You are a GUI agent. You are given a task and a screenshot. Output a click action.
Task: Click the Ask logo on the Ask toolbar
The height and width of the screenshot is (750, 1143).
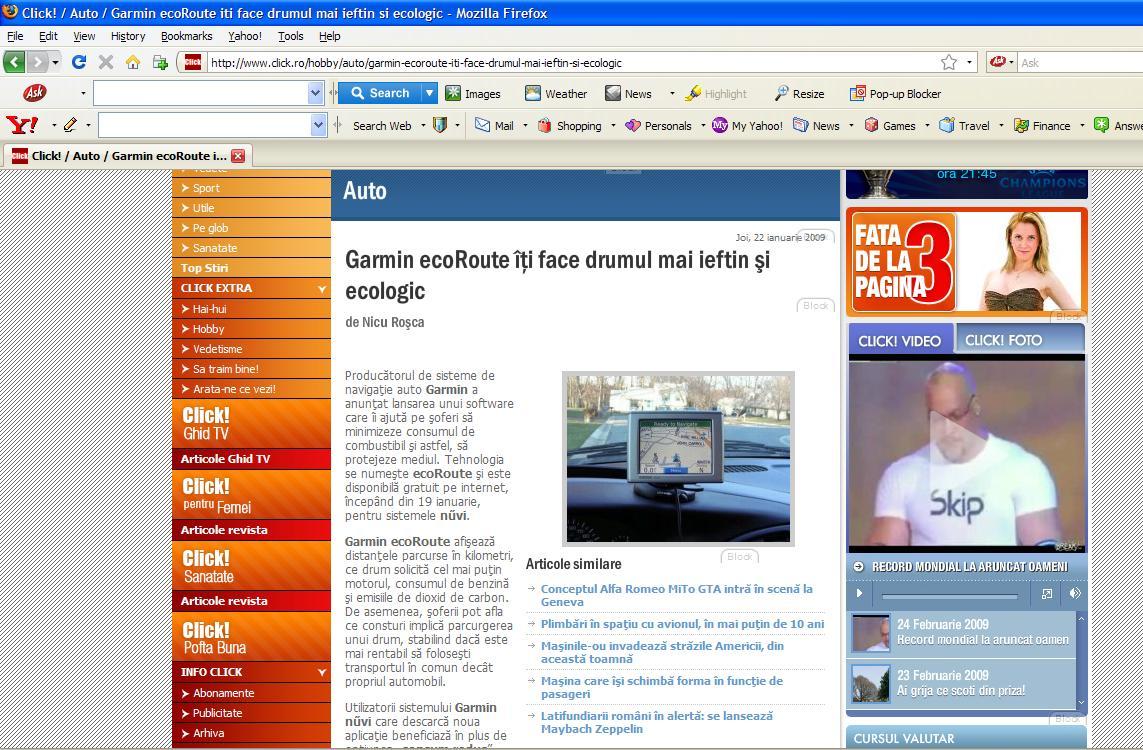pyautogui.click(x=34, y=93)
